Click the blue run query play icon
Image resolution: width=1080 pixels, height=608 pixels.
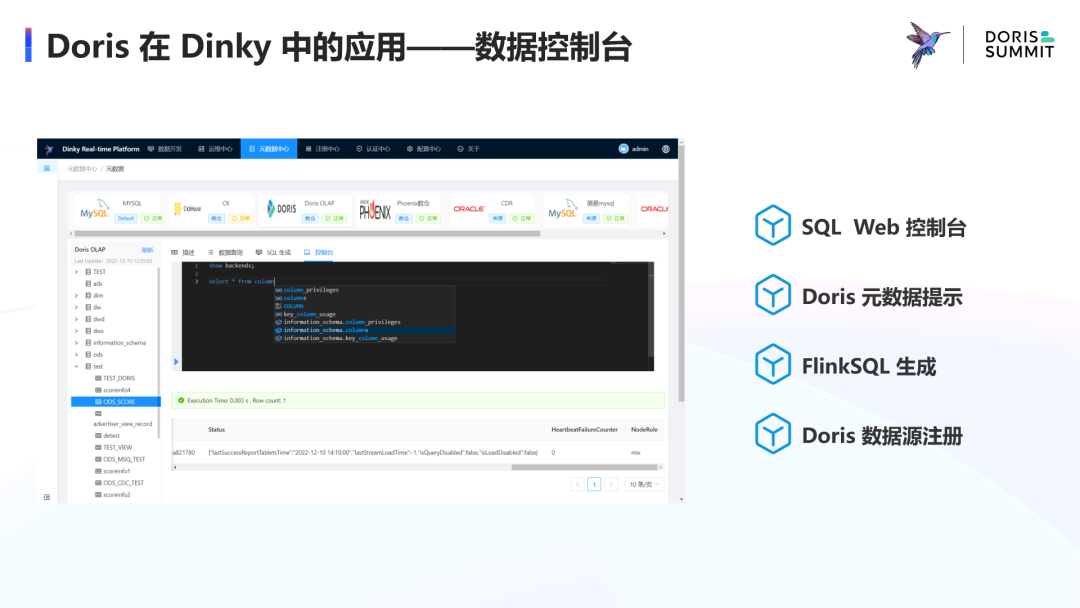pyautogui.click(x=176, y=361)
